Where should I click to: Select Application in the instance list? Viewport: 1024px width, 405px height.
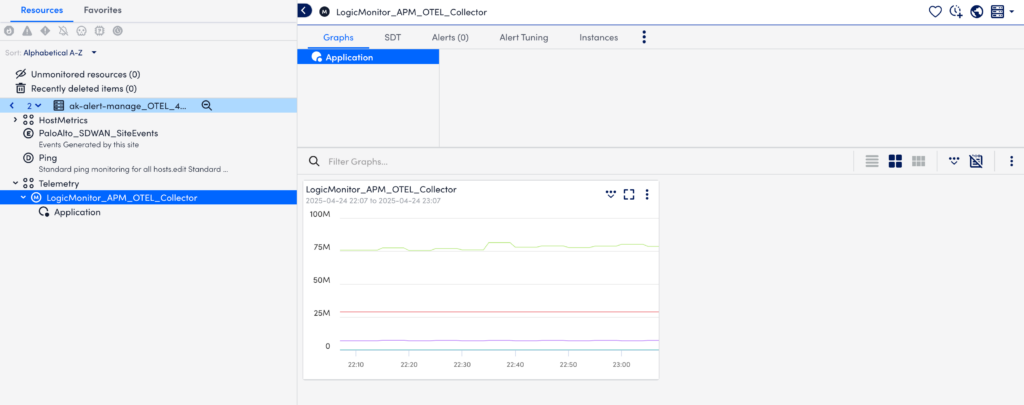tap(368, 57)
